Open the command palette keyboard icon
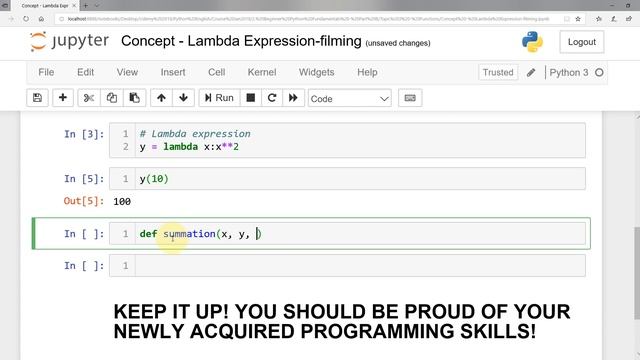 [x=410, y=98]
